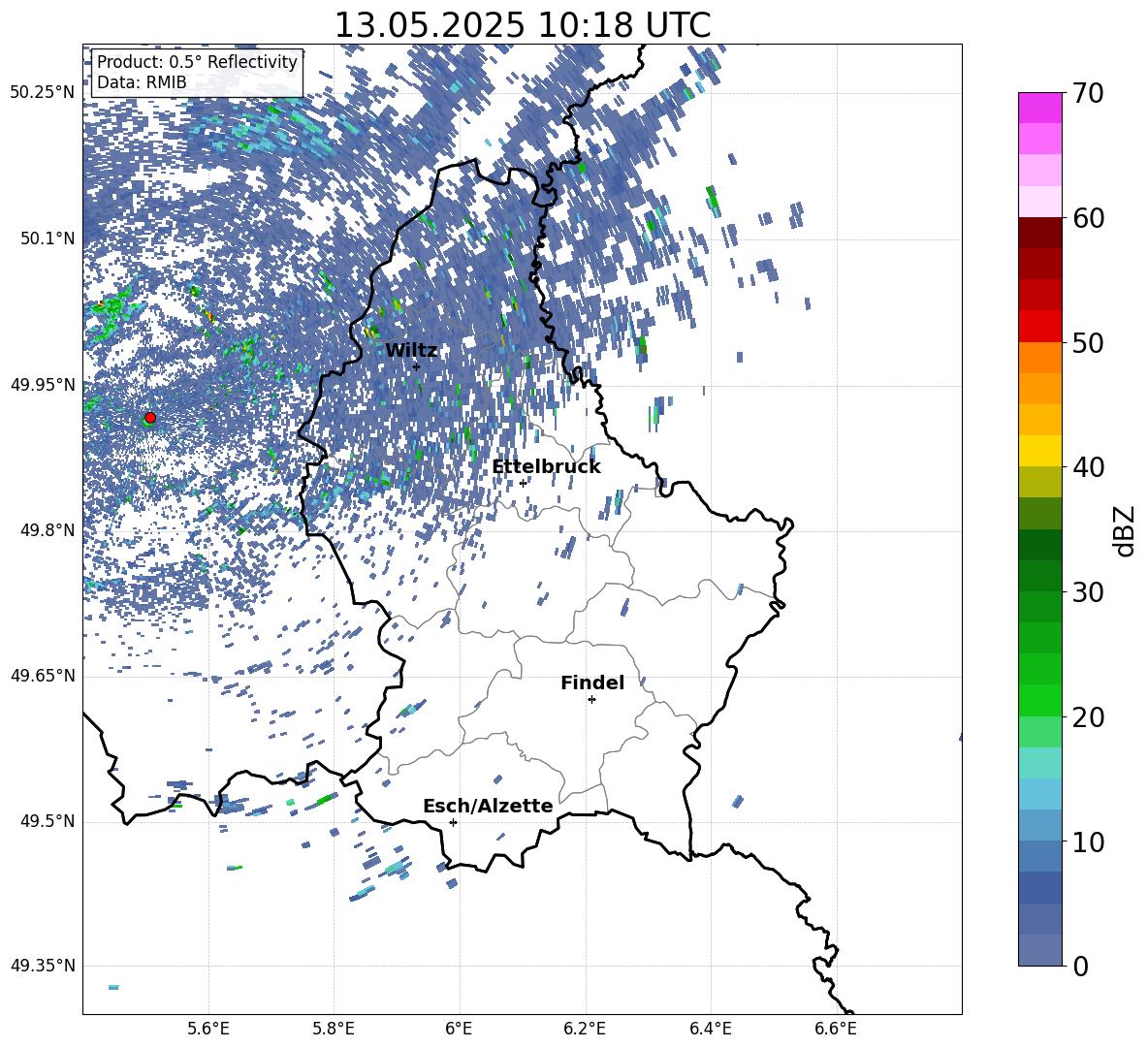Click the bright red colorbar band just above 50
This screenshot has height=1048, width=1148.
tap(1039, 327)
